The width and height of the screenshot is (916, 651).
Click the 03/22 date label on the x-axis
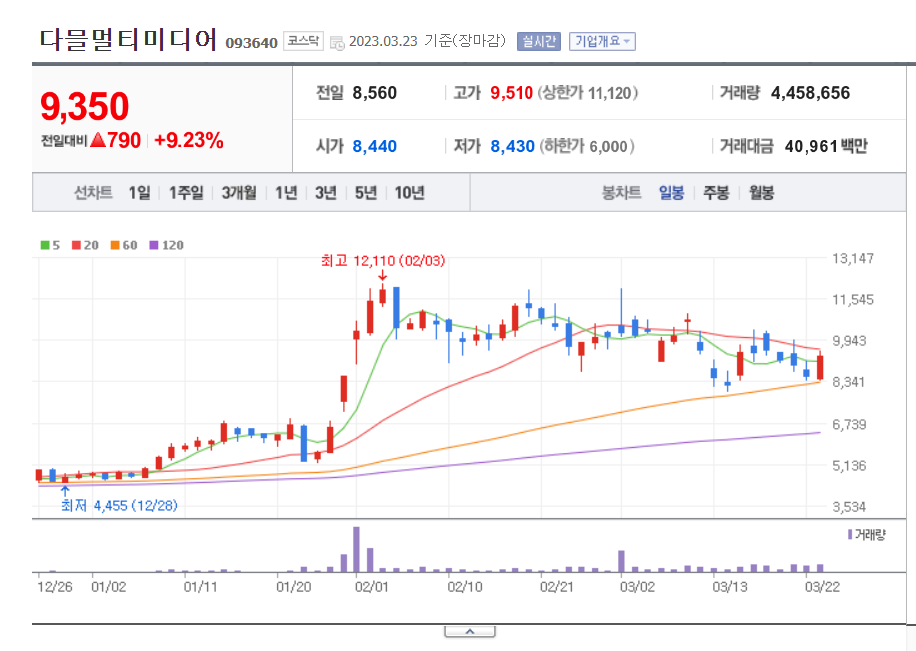[822, 587]
